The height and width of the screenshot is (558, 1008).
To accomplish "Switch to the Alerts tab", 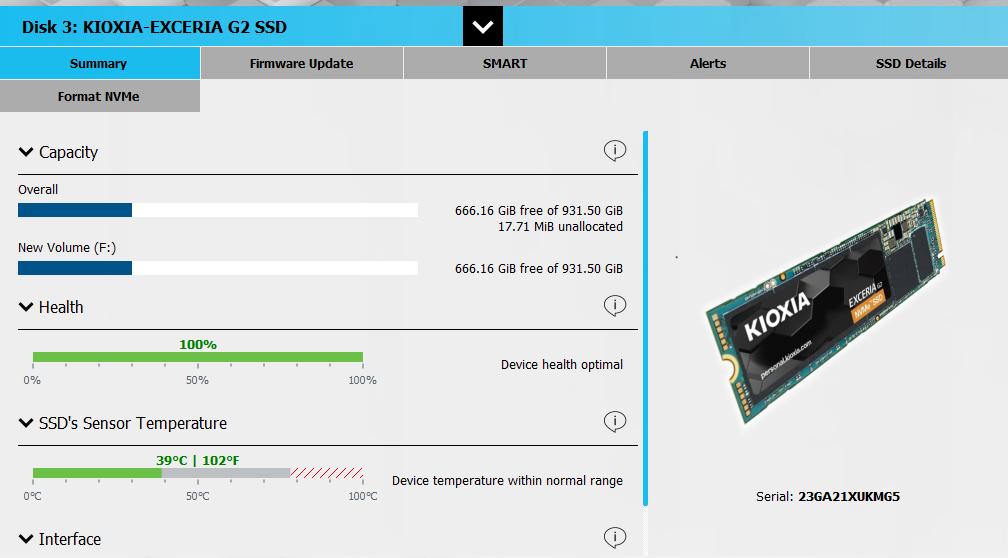I will click(708, 63).
